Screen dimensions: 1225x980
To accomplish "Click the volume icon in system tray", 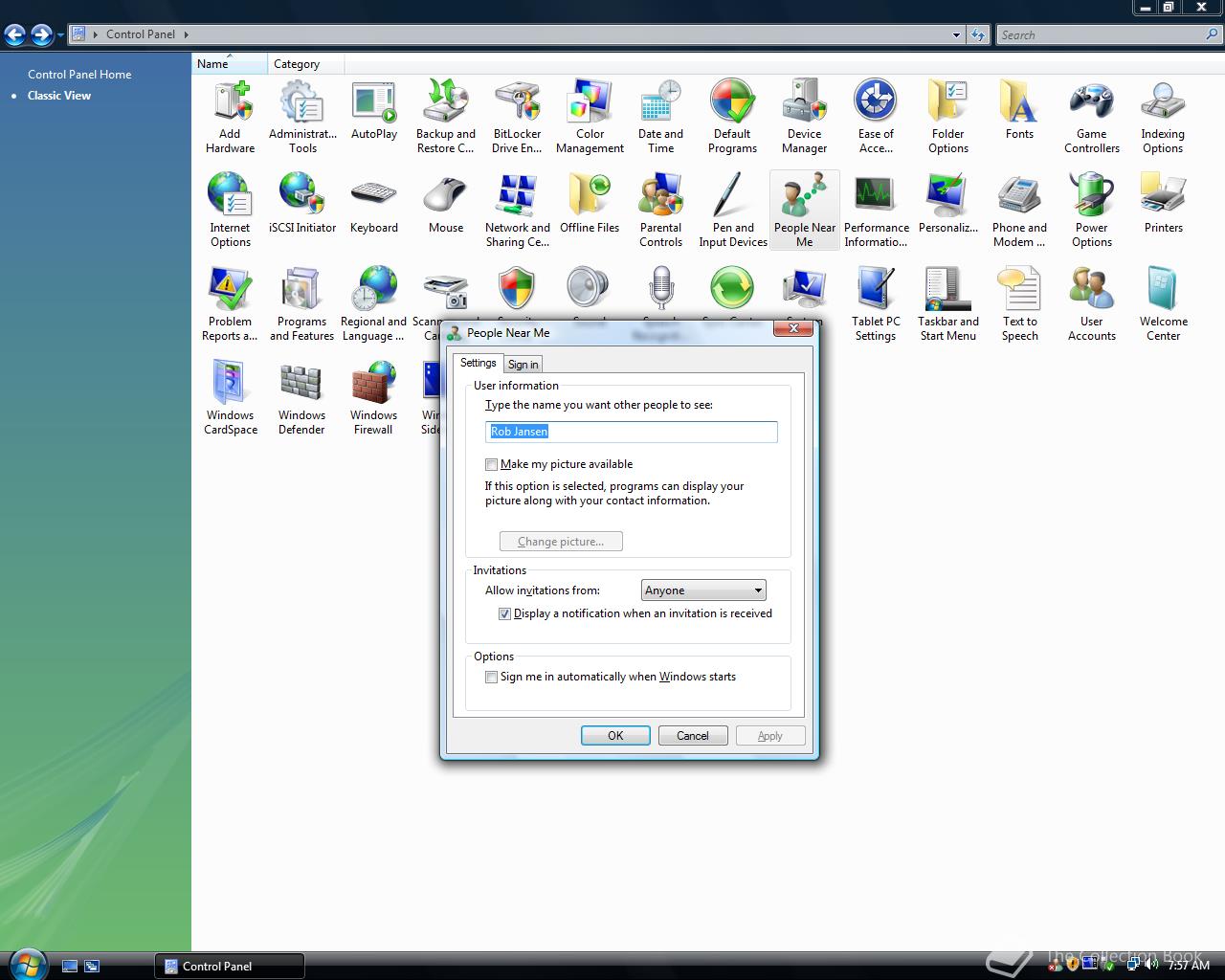I will [x=1151, y=965].
